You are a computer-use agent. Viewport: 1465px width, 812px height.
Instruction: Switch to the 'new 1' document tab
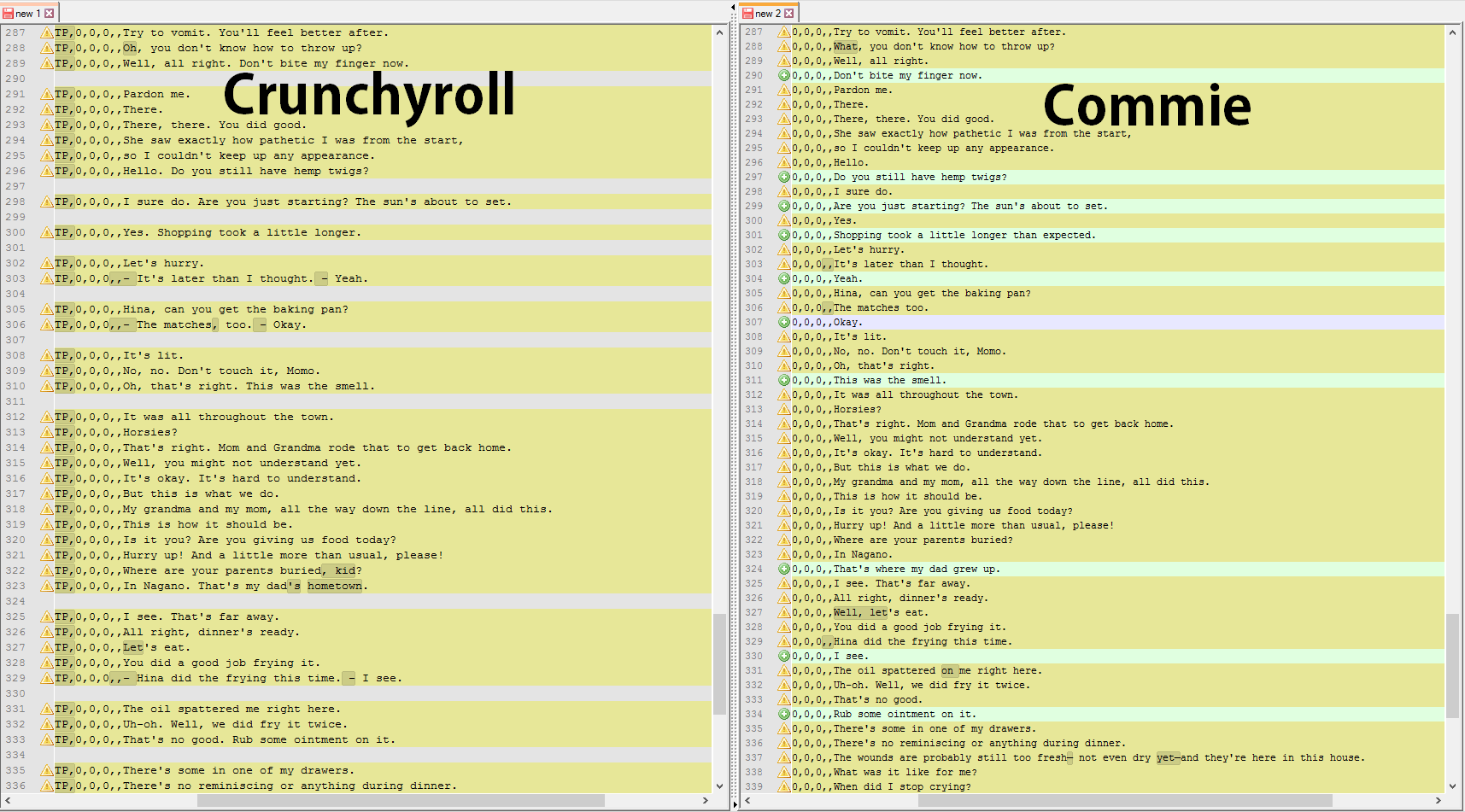point(29,13)
